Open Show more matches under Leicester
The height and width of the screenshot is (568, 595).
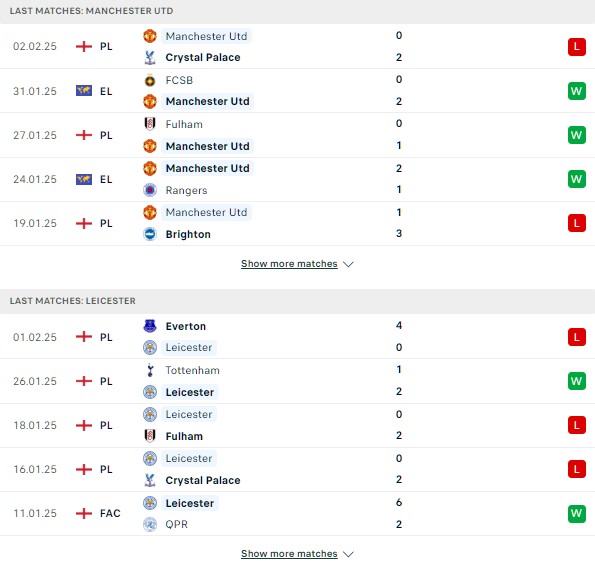[289, 554]
